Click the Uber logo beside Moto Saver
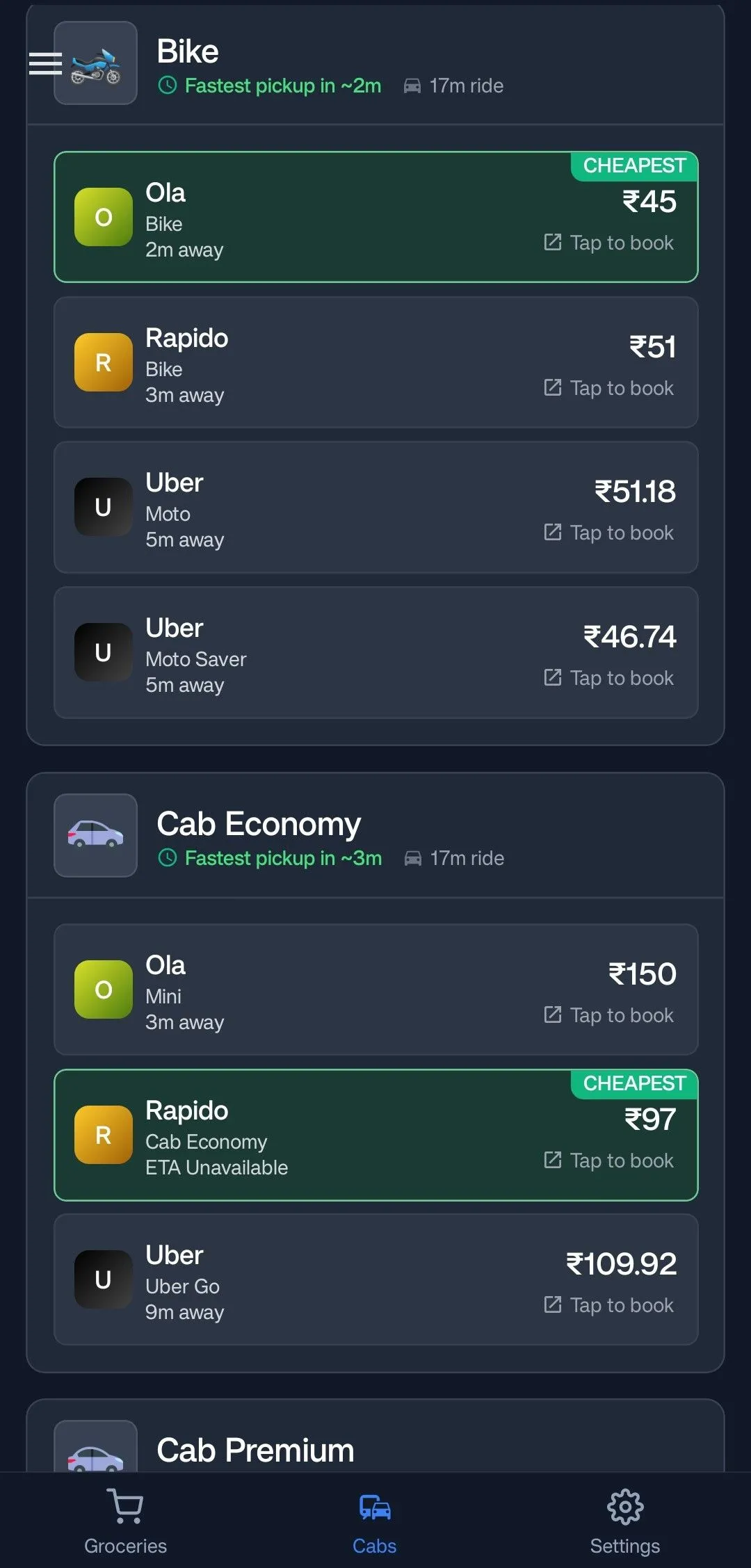Viewport: 751px width, 1568px height. click(x=104, y=652)
